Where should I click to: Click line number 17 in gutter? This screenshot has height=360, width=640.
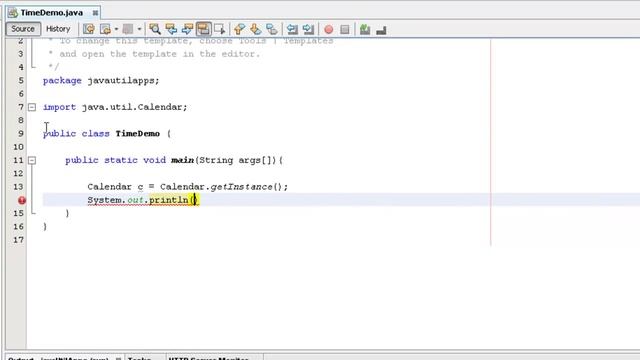(18, 240)
